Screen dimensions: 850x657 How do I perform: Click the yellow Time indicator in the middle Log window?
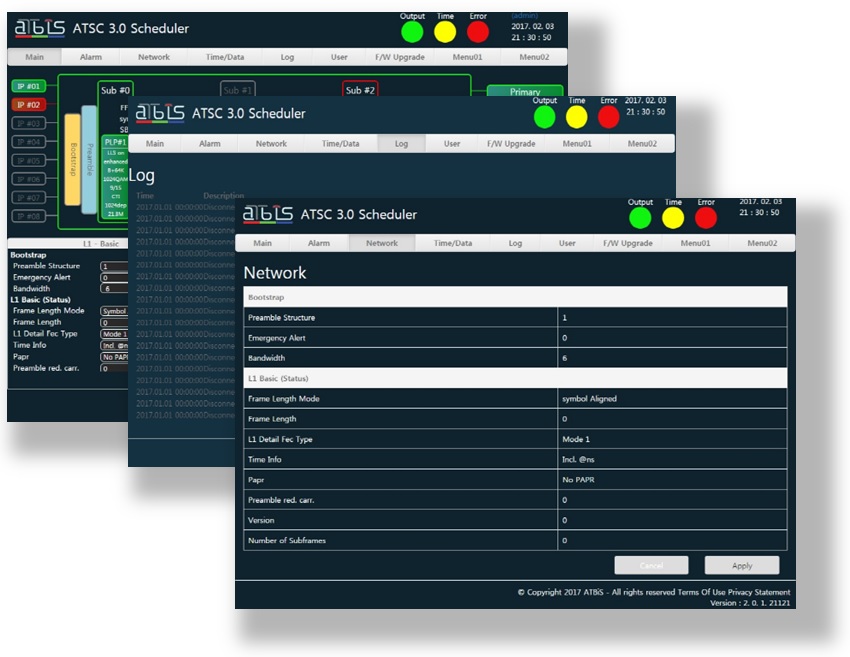[x=576, y=117]
